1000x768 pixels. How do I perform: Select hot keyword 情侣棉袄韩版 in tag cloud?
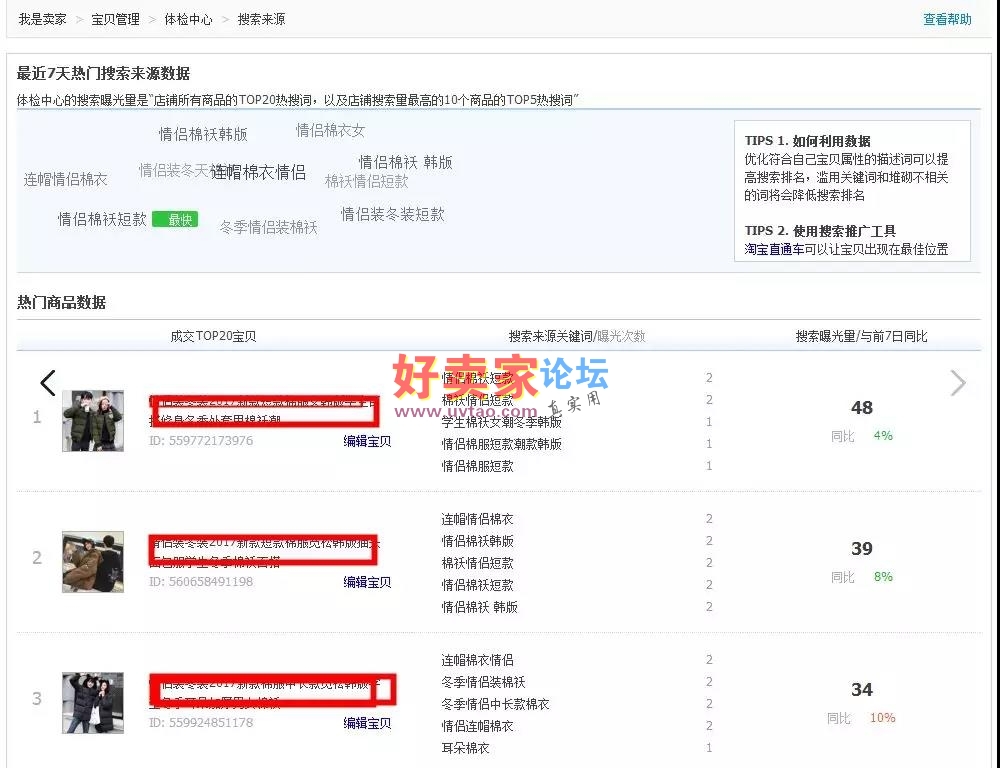pyautogui.click(x=203, y=134)
